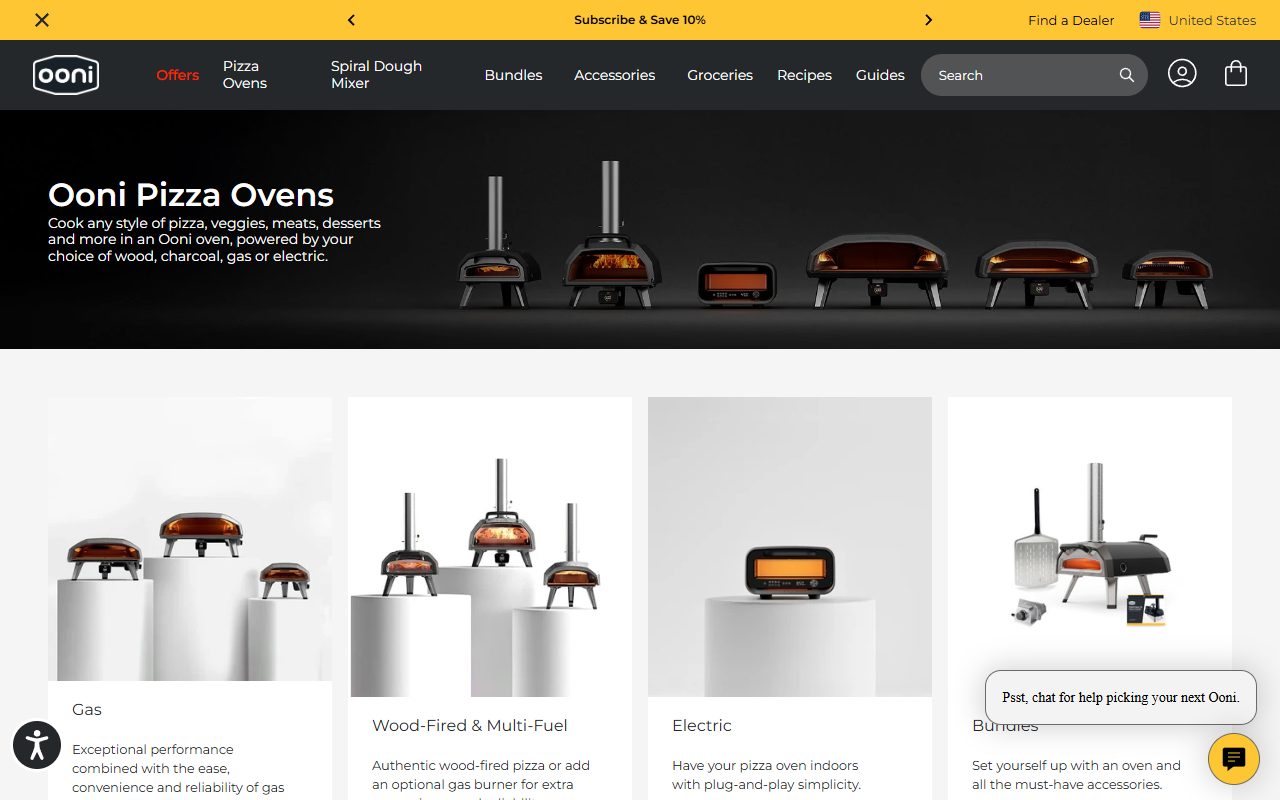The height and width of the screenshot is (800, 1280).
Task: Go to homepage via Ooni logo
Action: point(66,75)
